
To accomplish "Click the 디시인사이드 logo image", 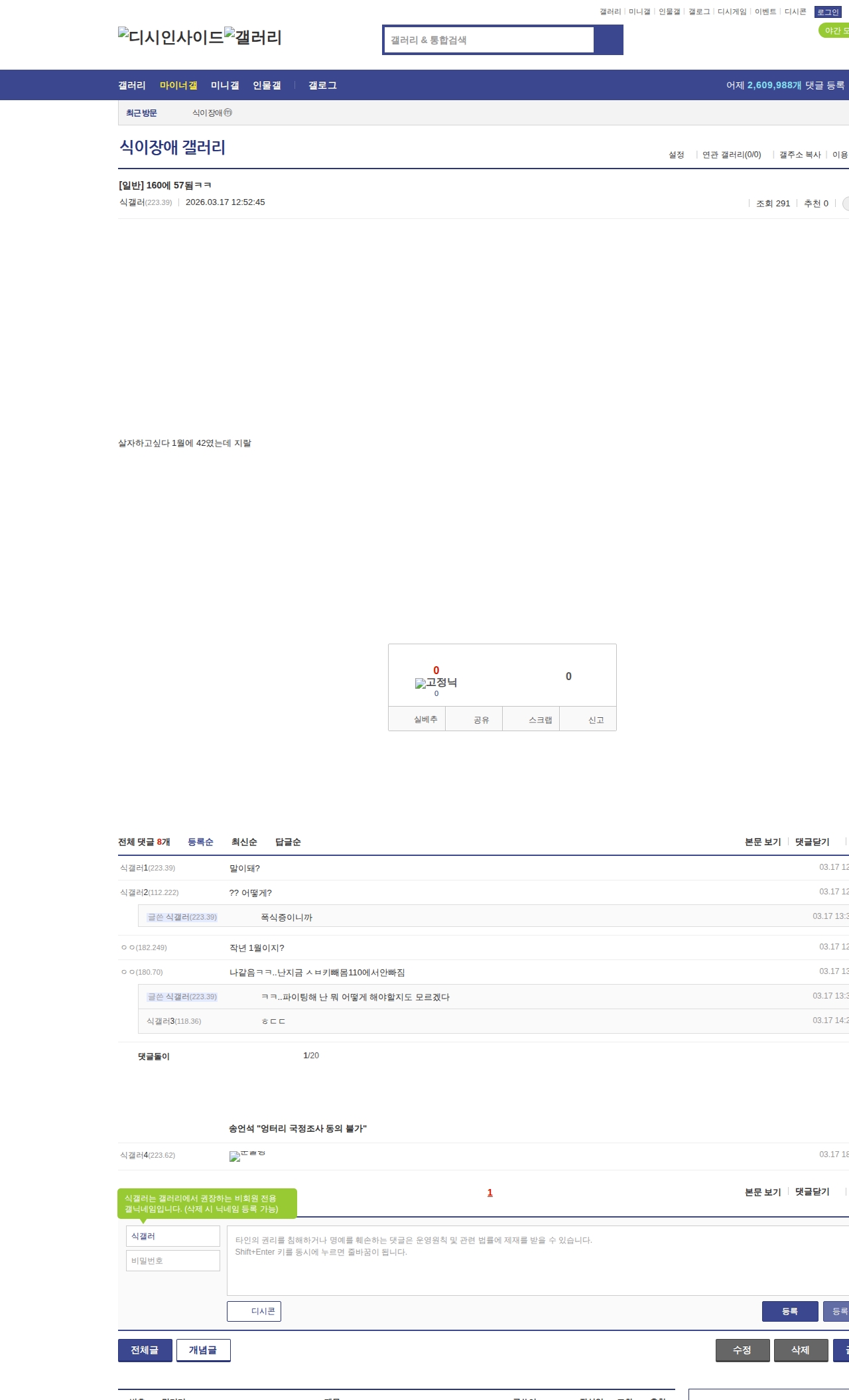I will [x=170, y=37].
